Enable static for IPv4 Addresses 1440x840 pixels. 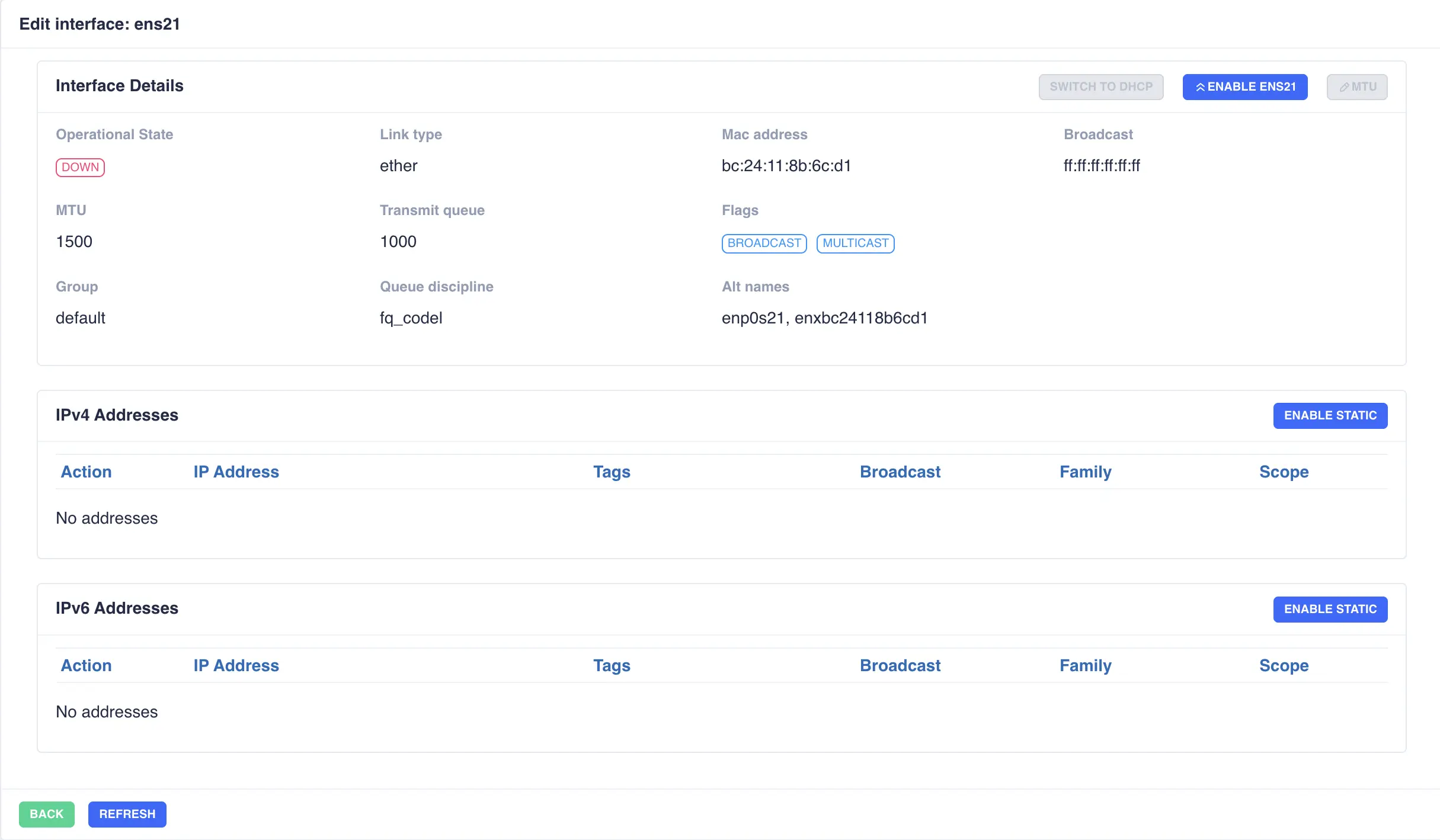coord(1330,415)
